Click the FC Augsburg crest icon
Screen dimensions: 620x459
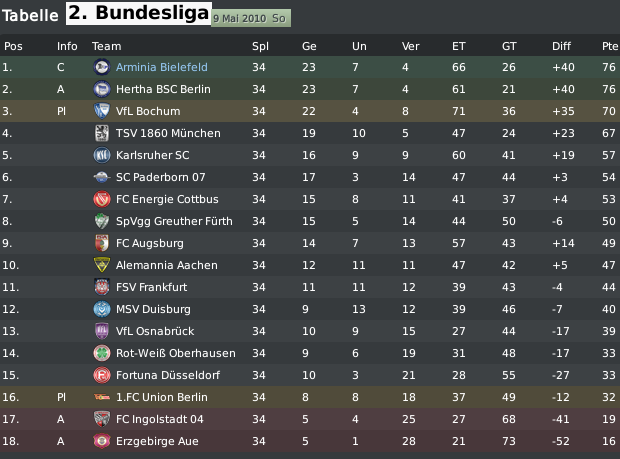point(102,243)
